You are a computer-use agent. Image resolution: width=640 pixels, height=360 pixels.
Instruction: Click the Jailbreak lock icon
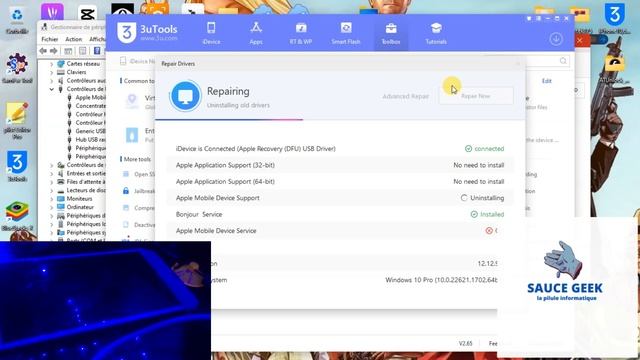pos(126,191)
